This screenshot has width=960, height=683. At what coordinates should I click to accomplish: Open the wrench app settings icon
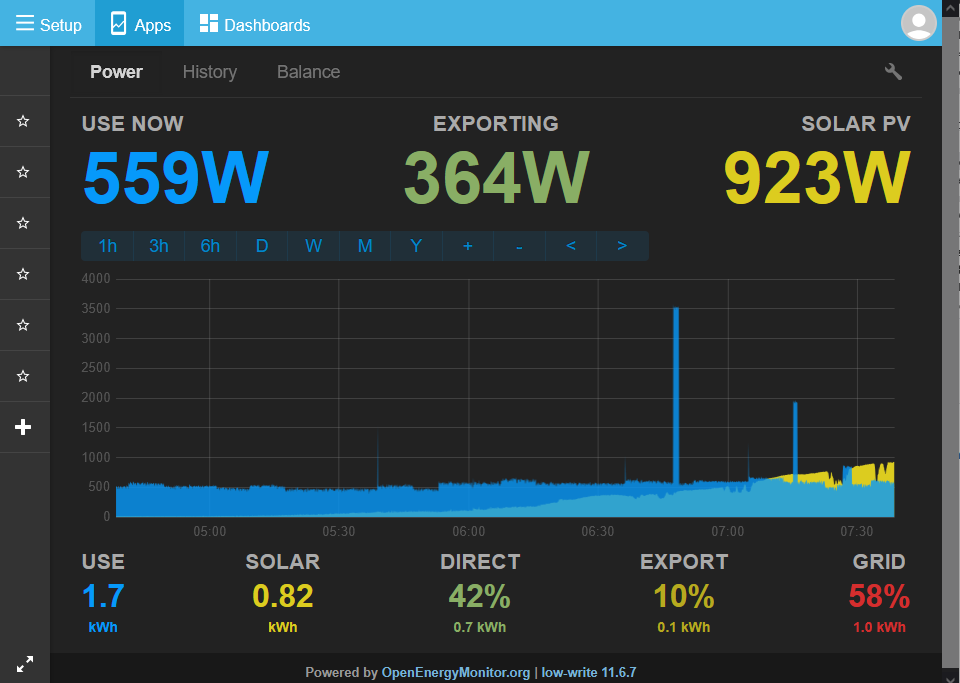[893, 72]
